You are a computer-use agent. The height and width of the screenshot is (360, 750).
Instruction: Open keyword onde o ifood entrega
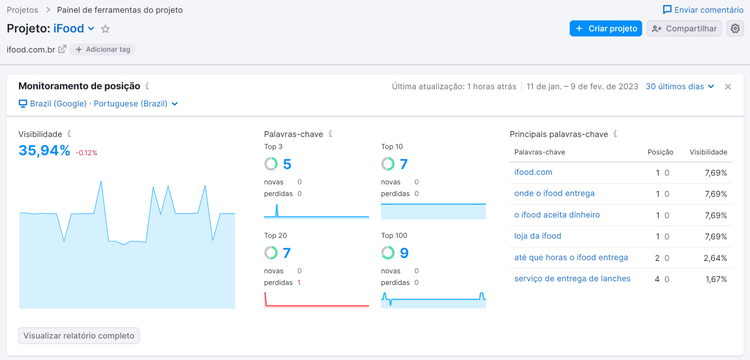[x=554, y=194]
